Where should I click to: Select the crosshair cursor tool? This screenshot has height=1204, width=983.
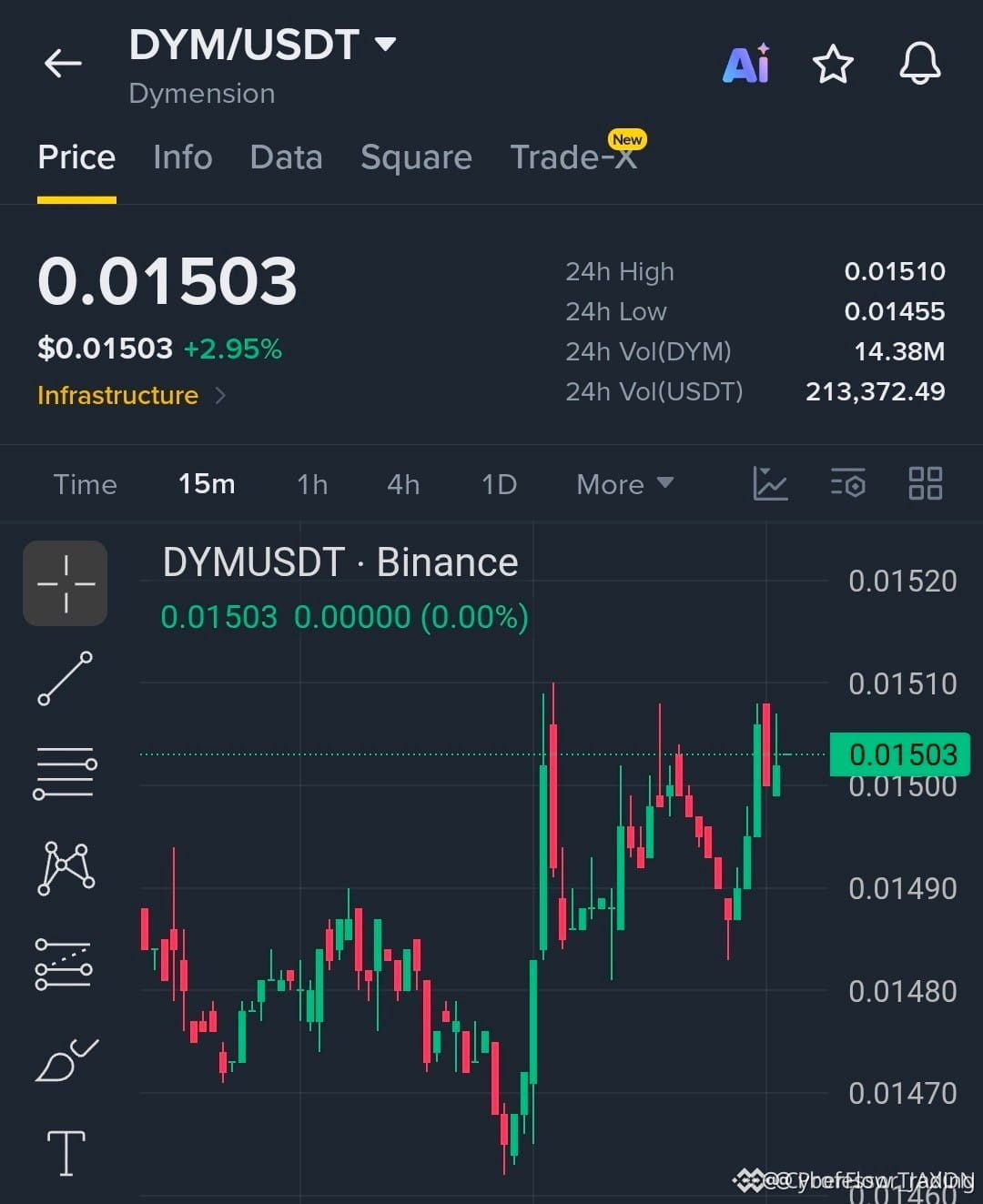[x=66, y=583]
